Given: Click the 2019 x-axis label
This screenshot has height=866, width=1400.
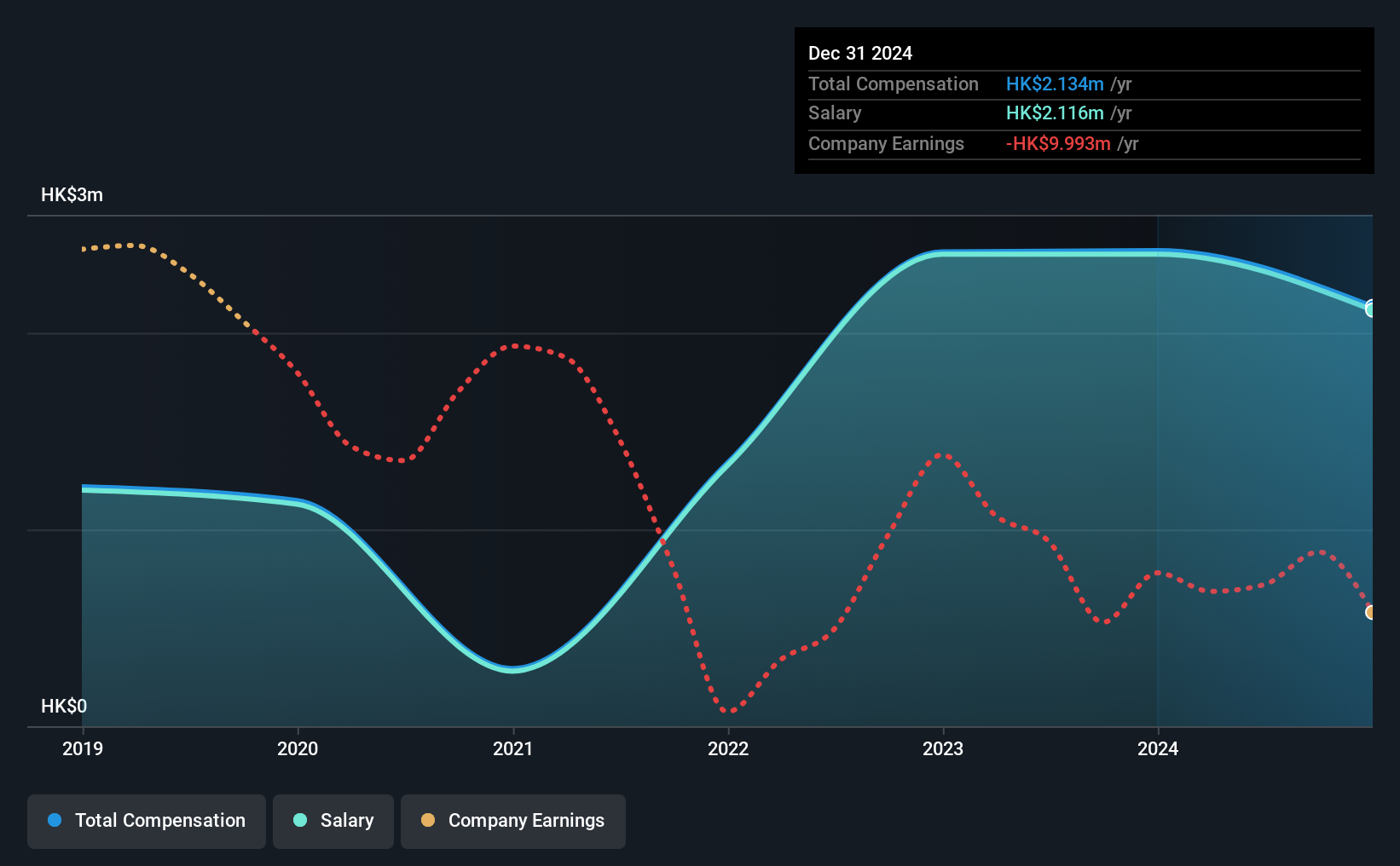Looking at the screenshot, I should click(x=83, y=748).
